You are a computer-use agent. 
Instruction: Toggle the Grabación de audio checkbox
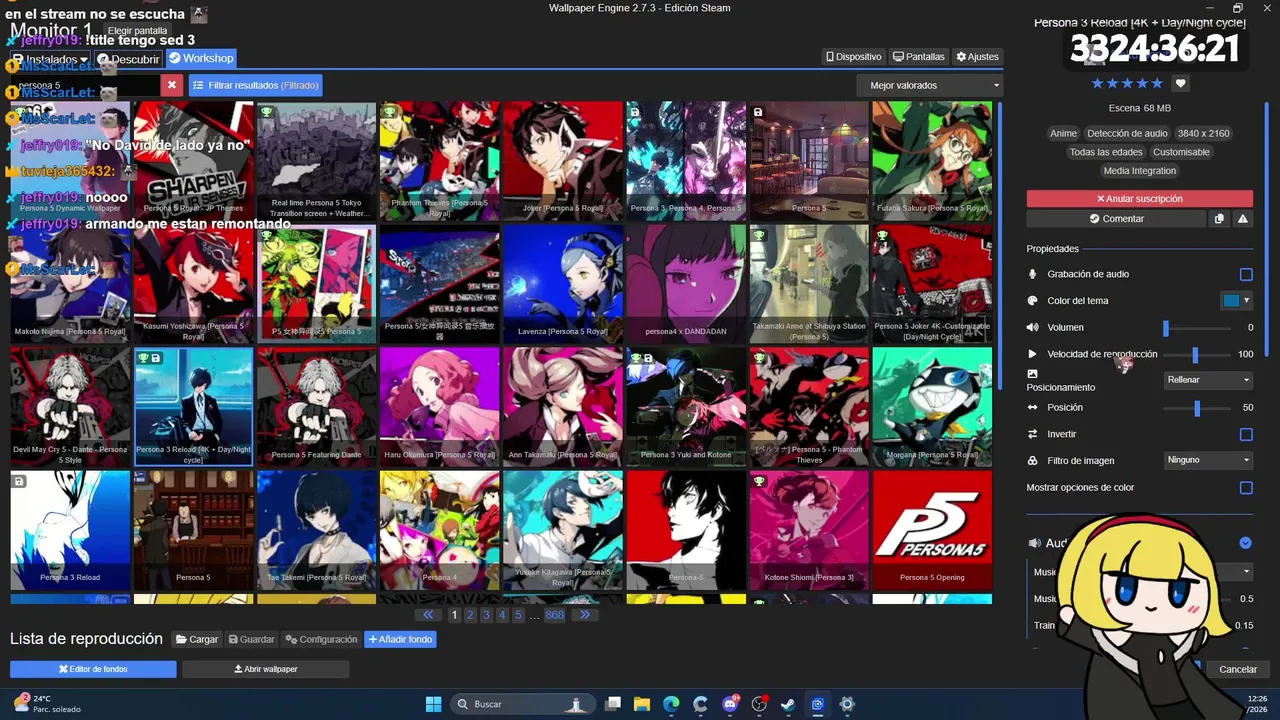pyautogui.click(x=1246, y=274)
